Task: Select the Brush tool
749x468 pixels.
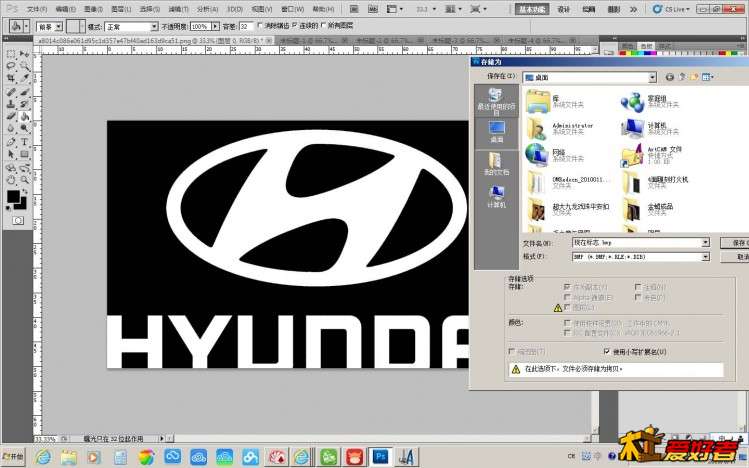Action: pyautogui.click(x=24, y=92)
